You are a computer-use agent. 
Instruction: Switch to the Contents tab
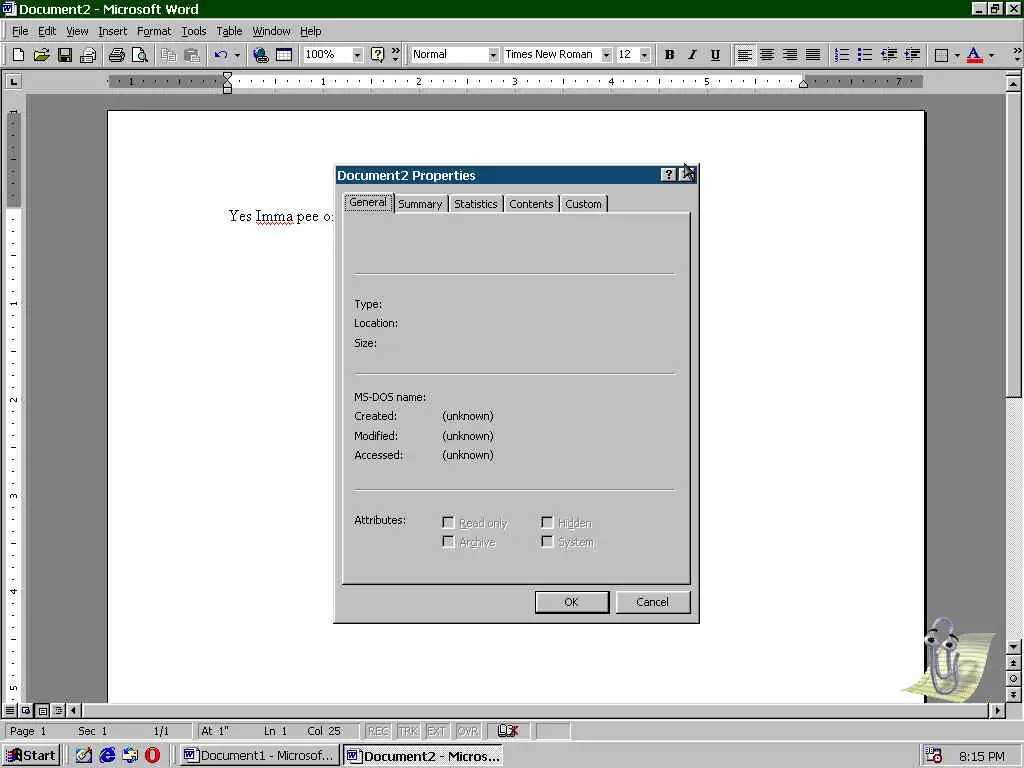[x=531, y=204]
